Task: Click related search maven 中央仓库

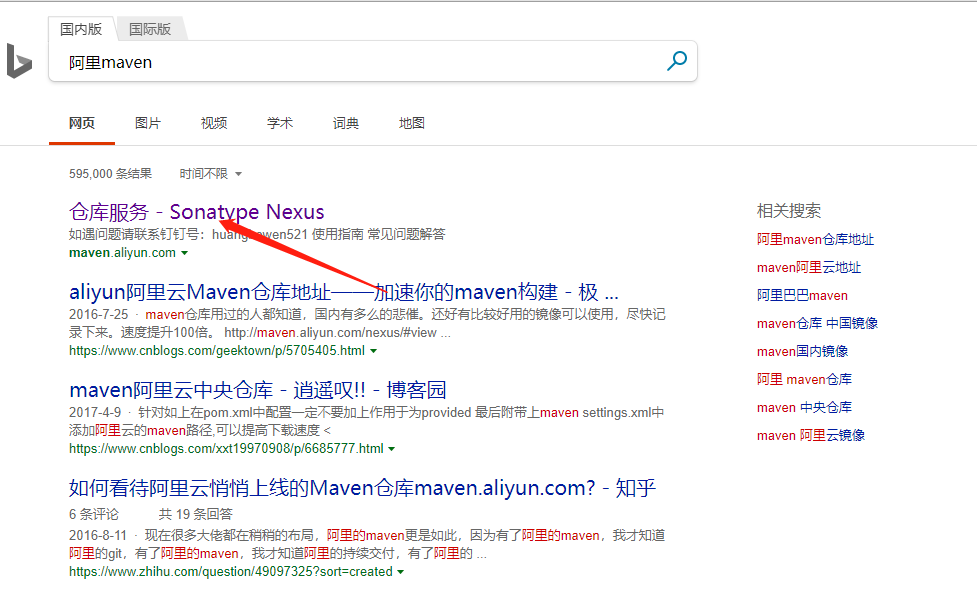Action: point(804,408)
